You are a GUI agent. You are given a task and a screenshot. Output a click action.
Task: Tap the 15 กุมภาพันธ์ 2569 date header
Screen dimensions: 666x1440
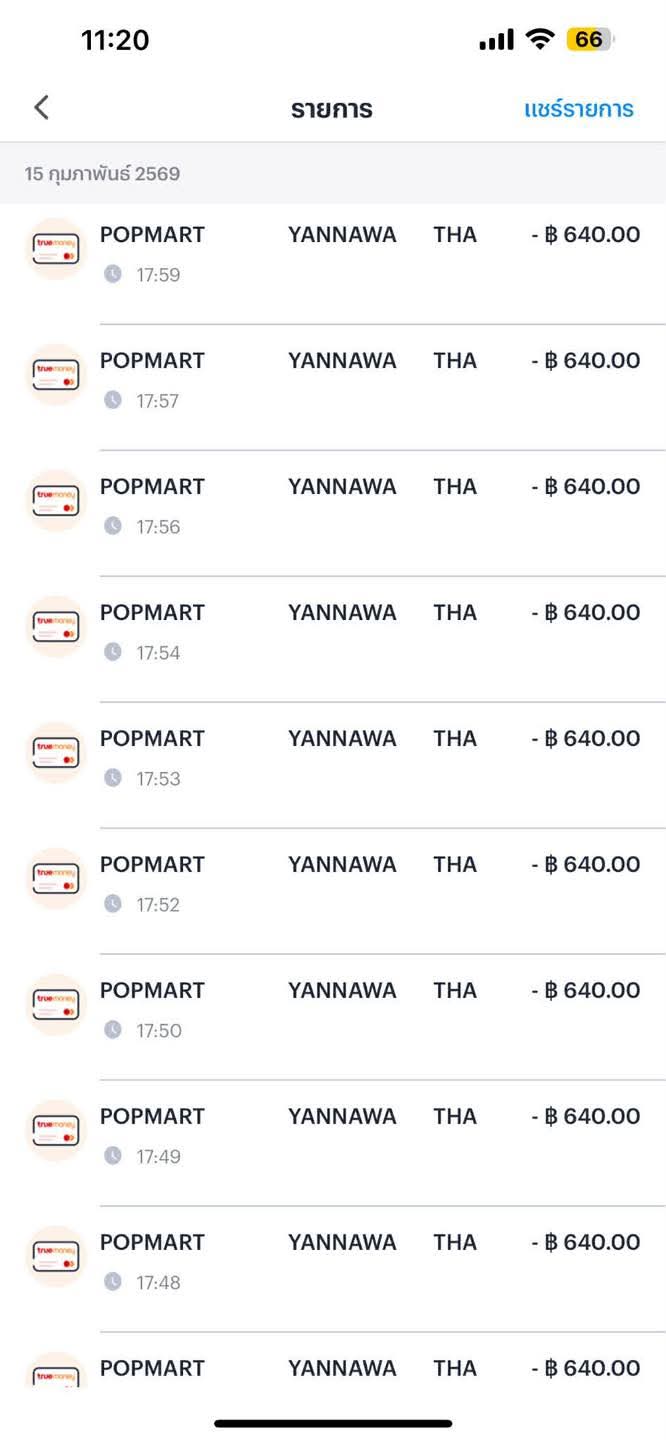[x=102, y=174]
